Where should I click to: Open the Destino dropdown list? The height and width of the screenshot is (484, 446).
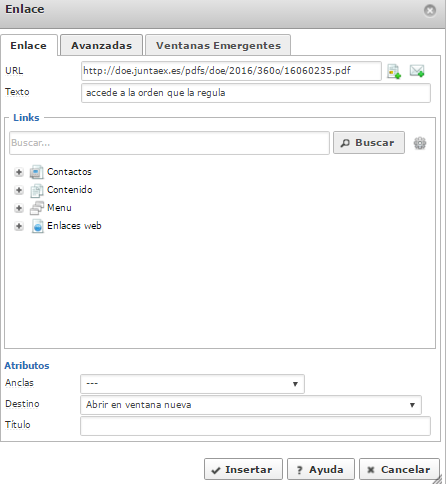pyautogui.click(x=251, y=405)
